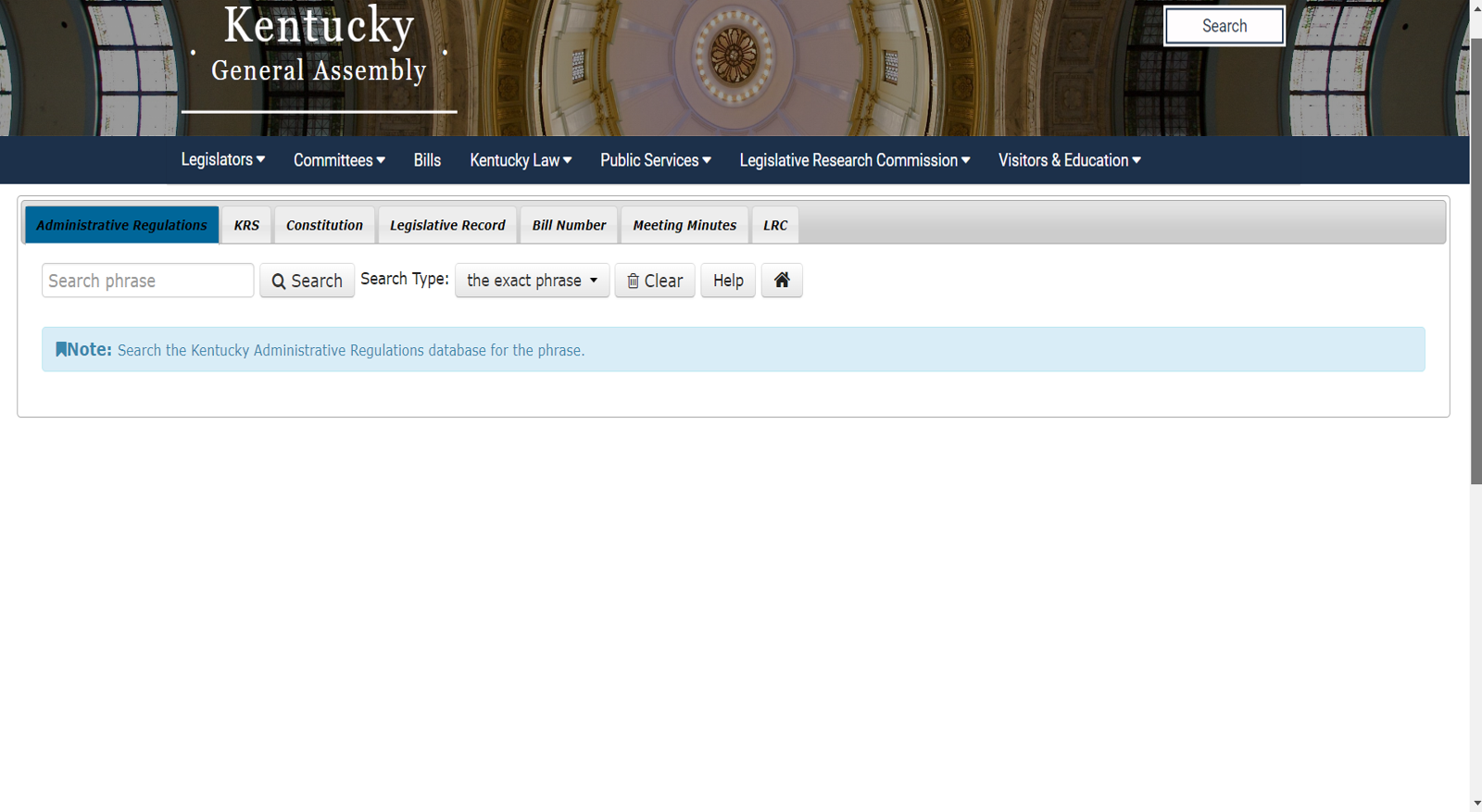Screen dimensions: 1482x812
Task: Expand the Public Services menu
Action: pos(655,160)
